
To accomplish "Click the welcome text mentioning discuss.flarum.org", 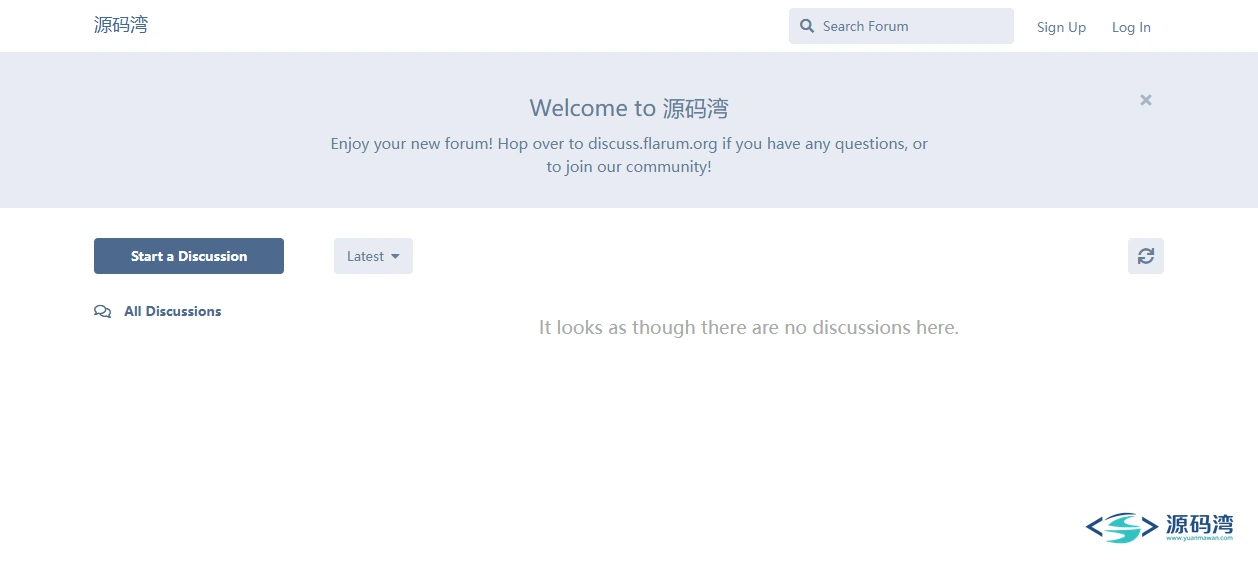I will 629,155.
